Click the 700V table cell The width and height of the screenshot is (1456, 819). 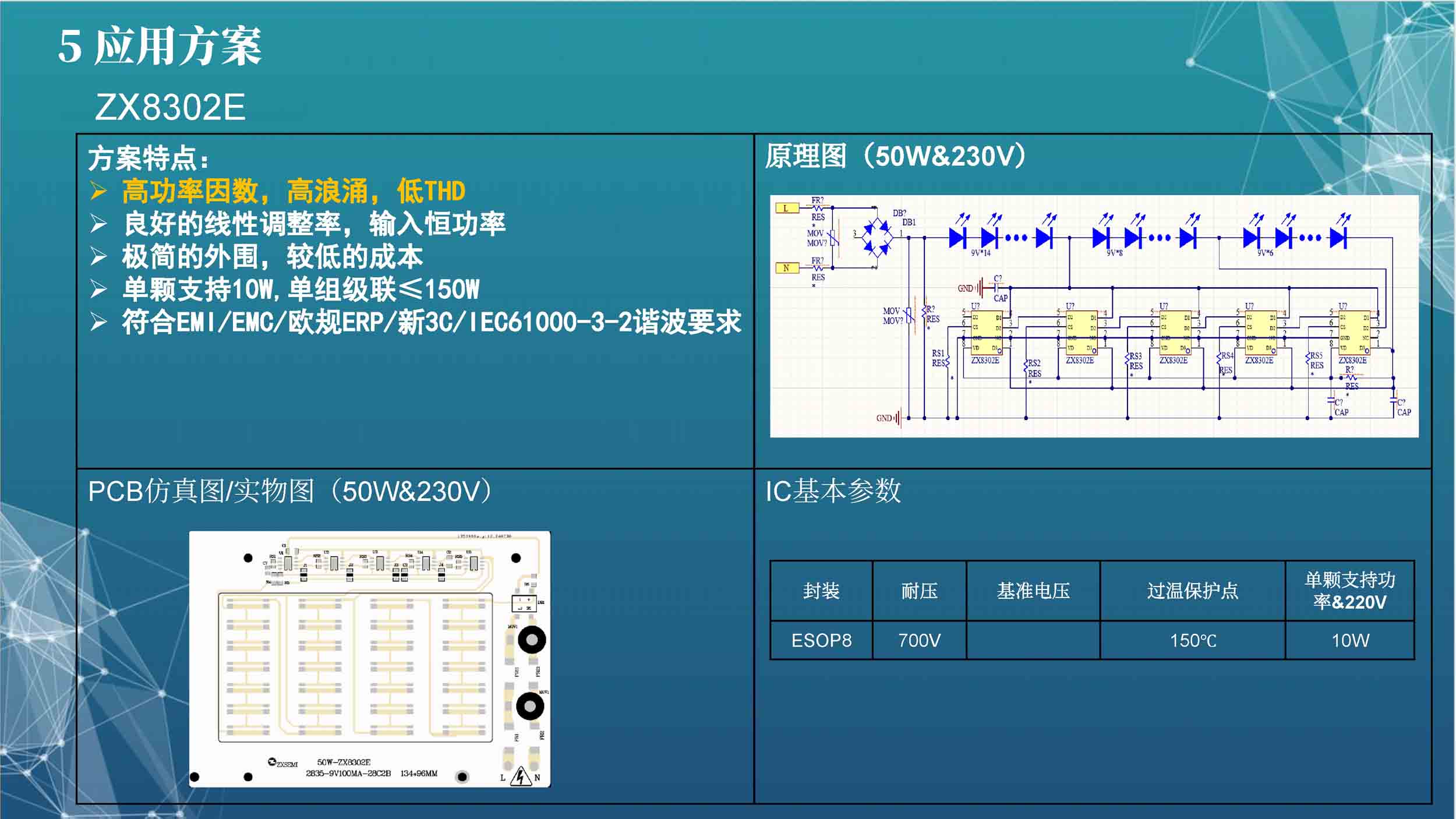coord(919,640)
